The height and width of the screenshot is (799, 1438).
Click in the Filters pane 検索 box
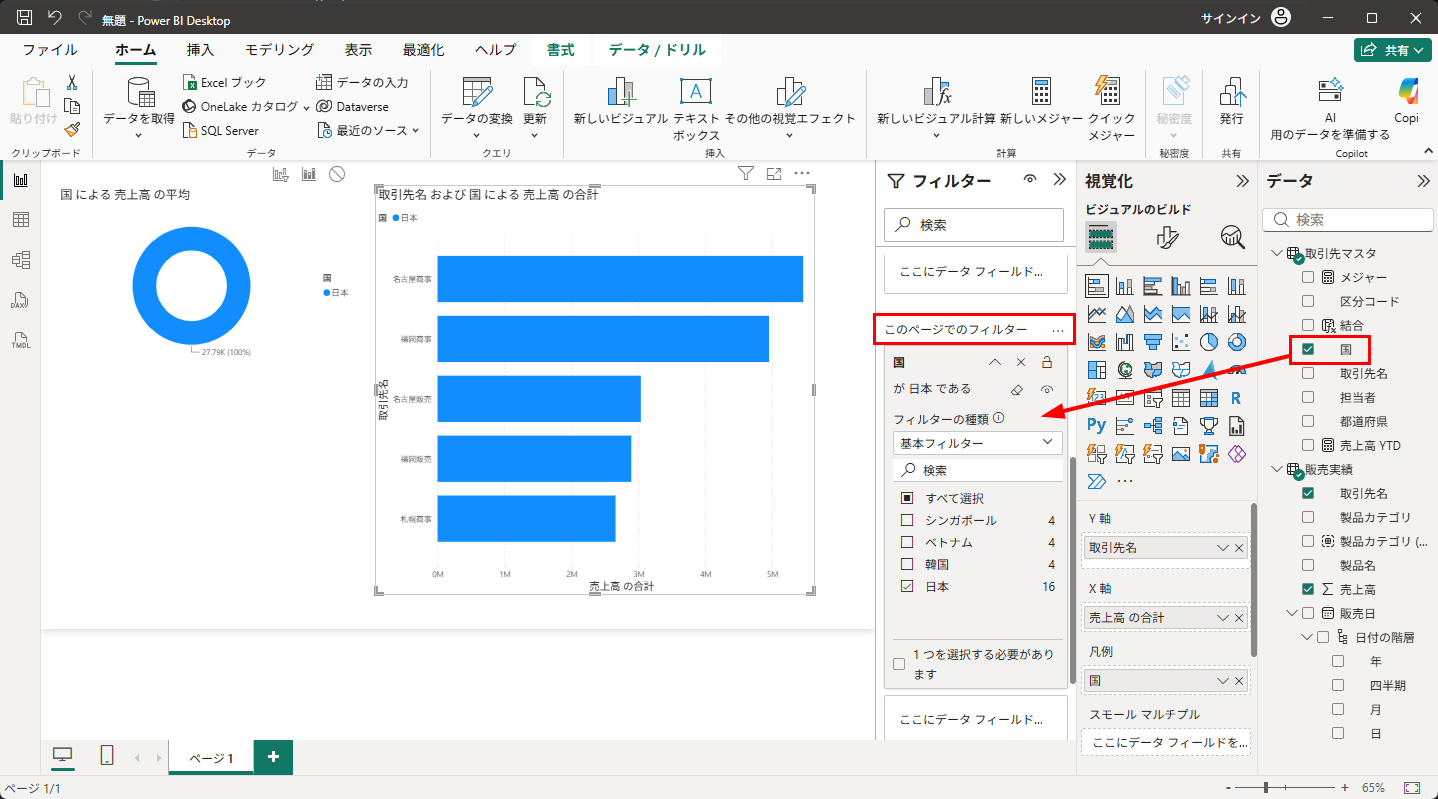pos(974,225)
